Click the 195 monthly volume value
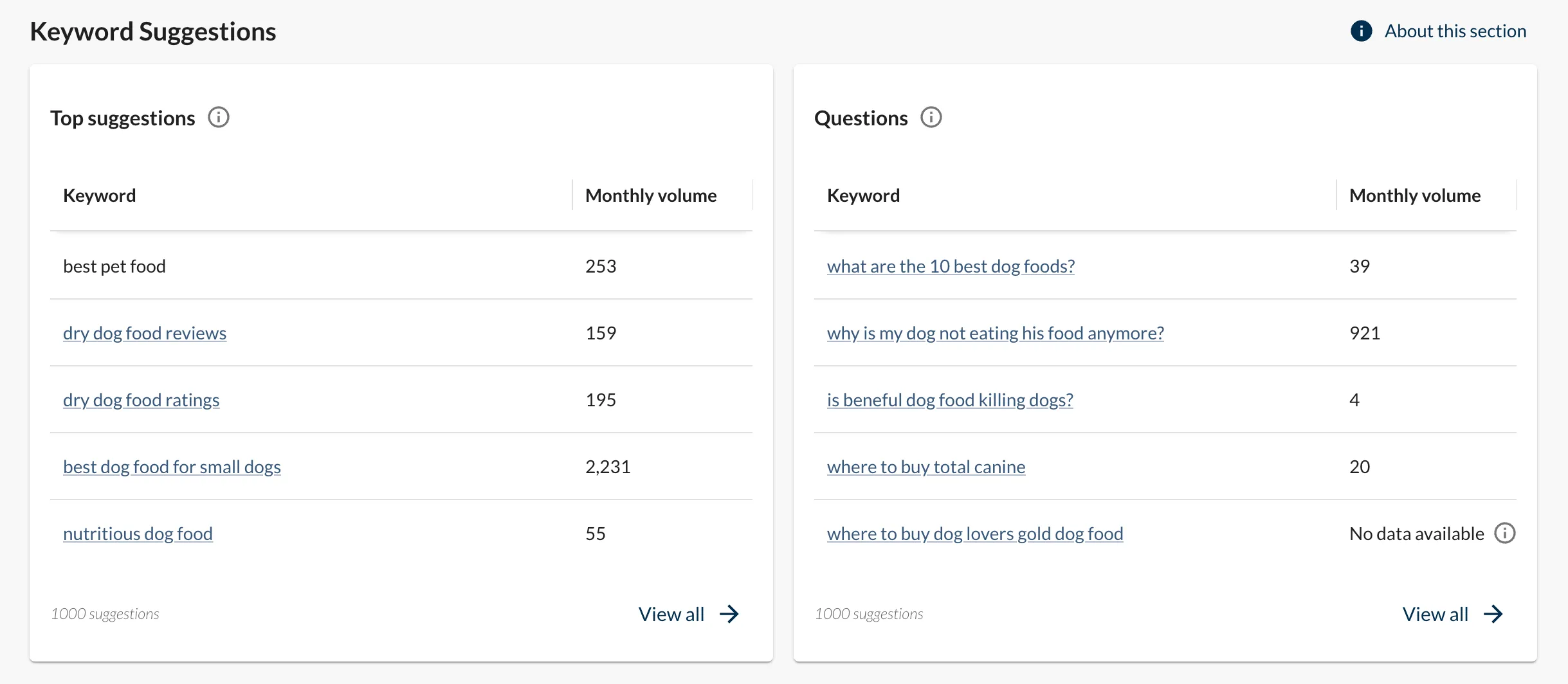The height and width of the screenshot is (684, 1568). coord(601,400)
